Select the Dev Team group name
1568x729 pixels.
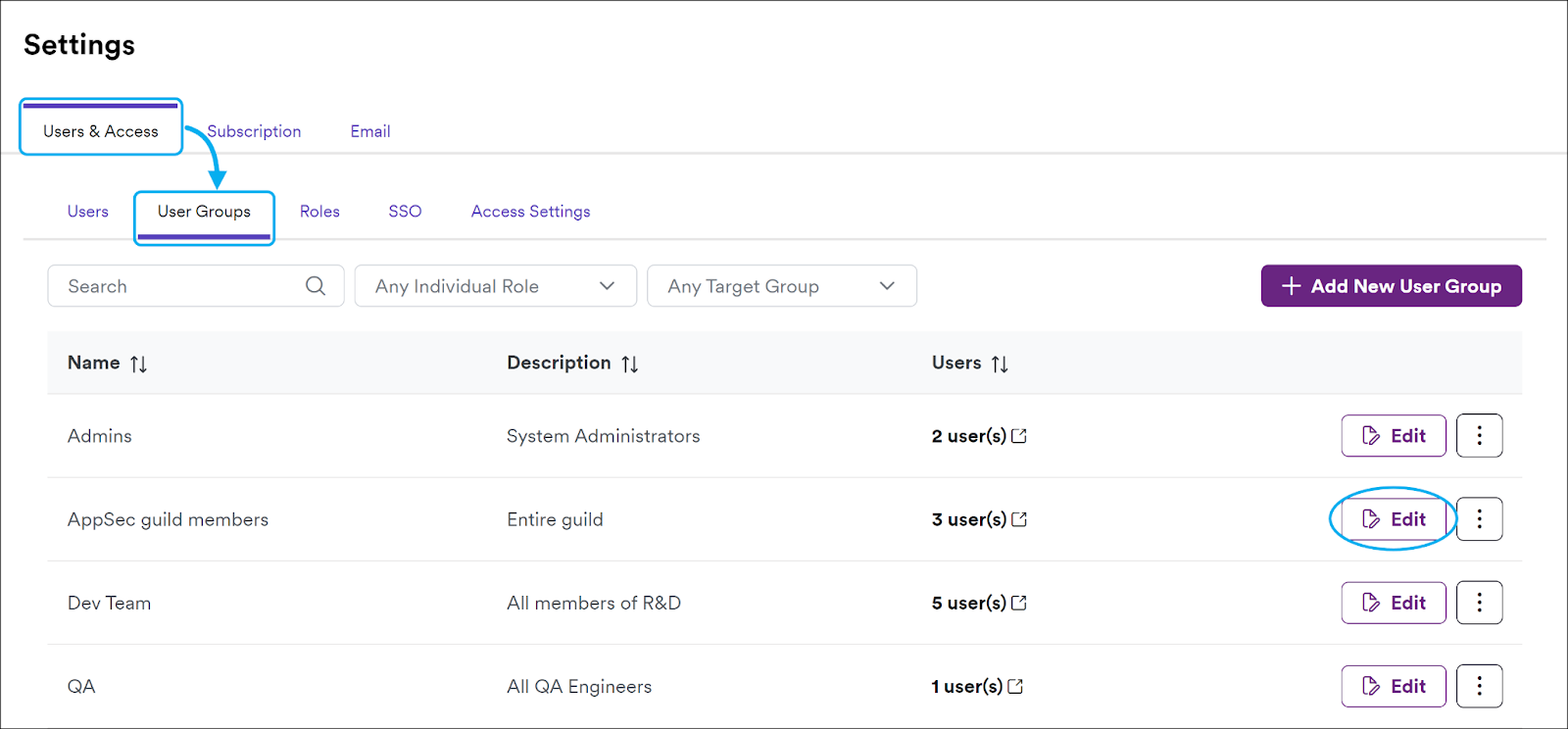click(109, 603)
